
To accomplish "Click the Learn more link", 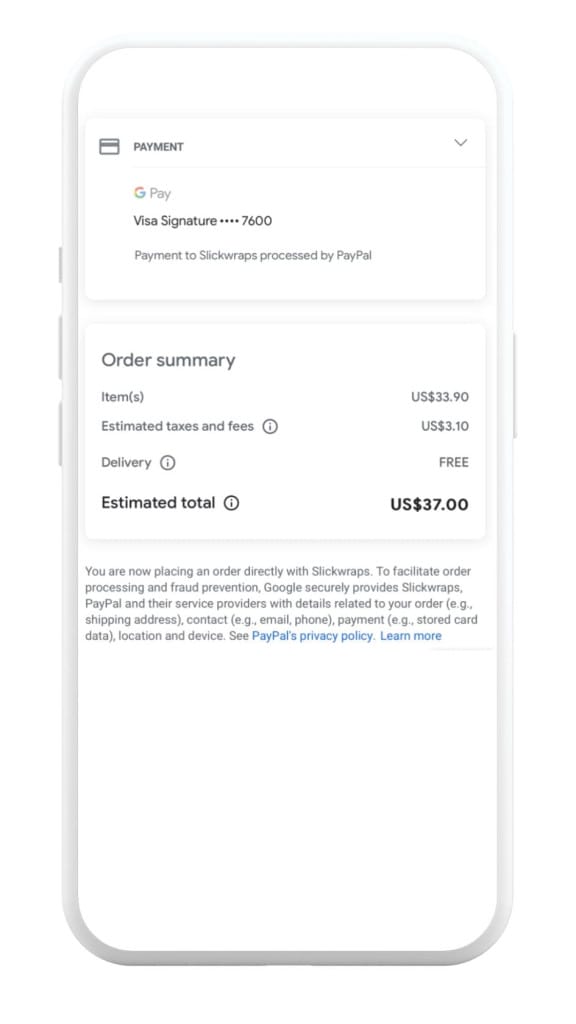I will (x=411, y=635).
